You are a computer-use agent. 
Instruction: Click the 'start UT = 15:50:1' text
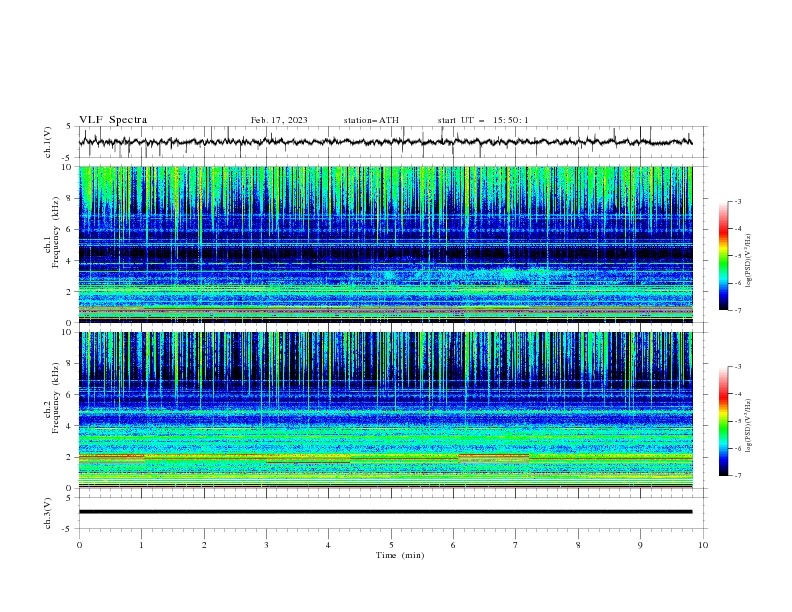(483, 120)
